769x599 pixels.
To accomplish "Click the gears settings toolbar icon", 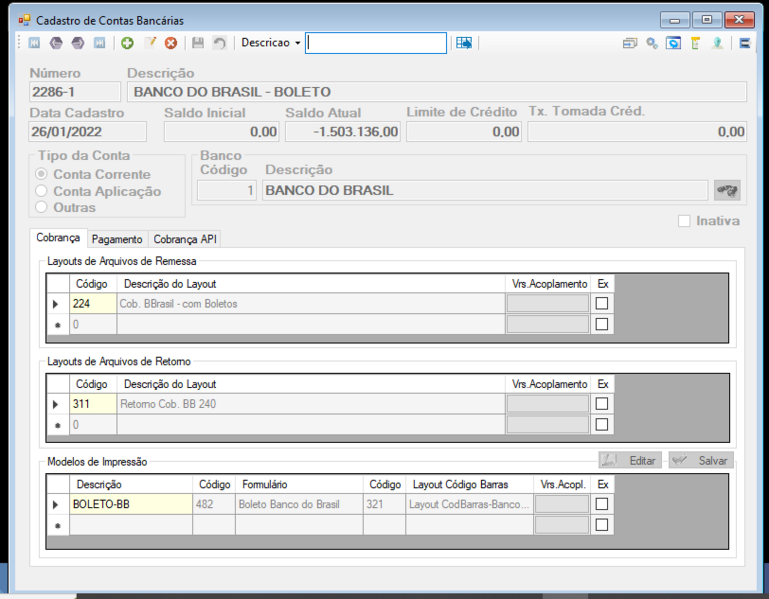I will coord(652,43).
